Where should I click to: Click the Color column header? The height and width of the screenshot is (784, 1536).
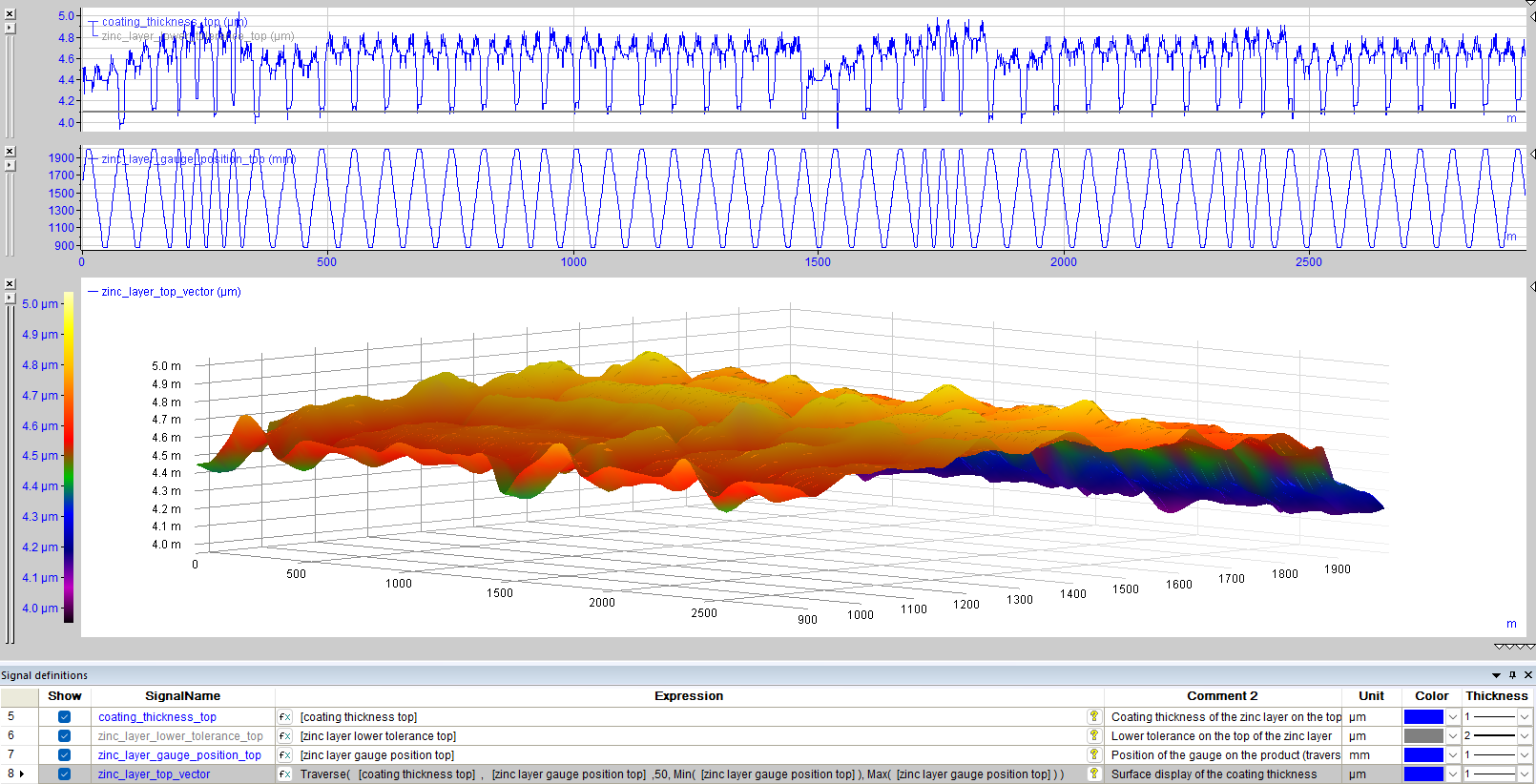[1431, 696]
